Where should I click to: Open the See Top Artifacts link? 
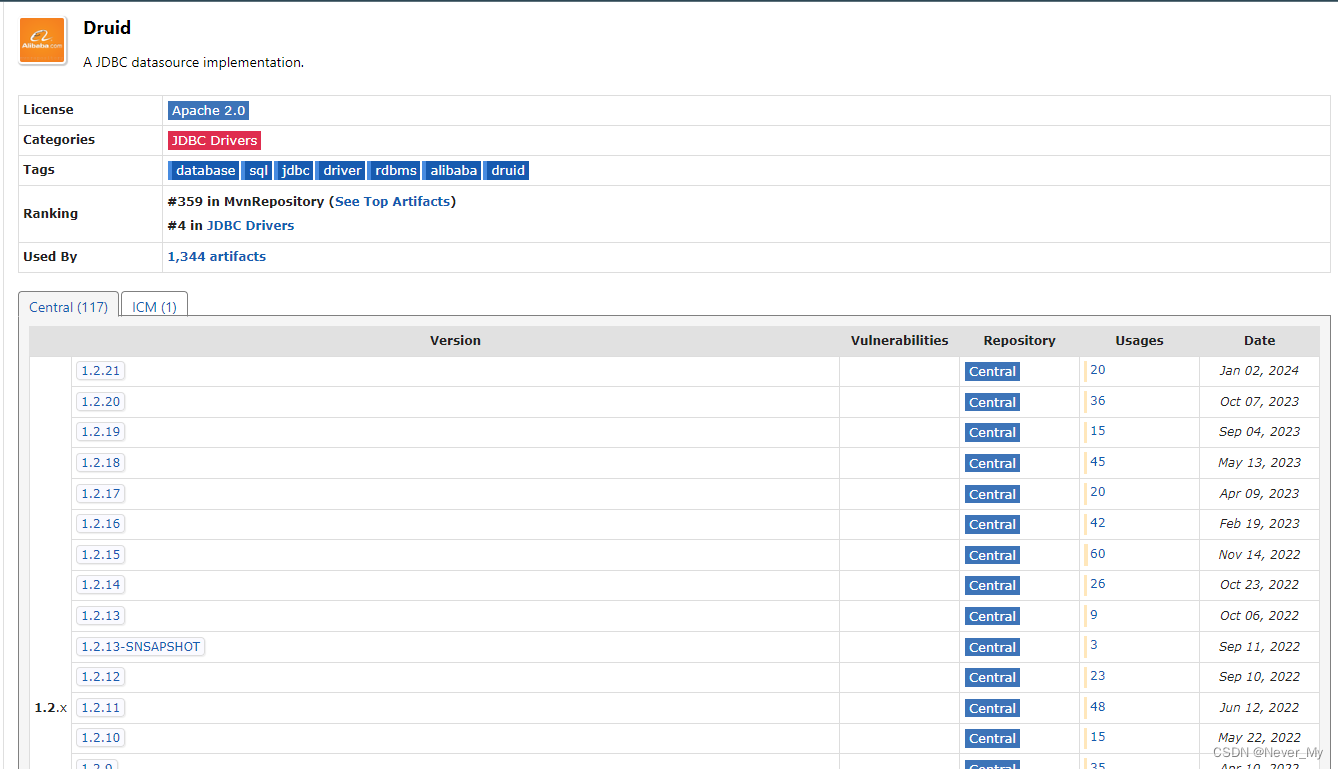[x=393, y=201]
